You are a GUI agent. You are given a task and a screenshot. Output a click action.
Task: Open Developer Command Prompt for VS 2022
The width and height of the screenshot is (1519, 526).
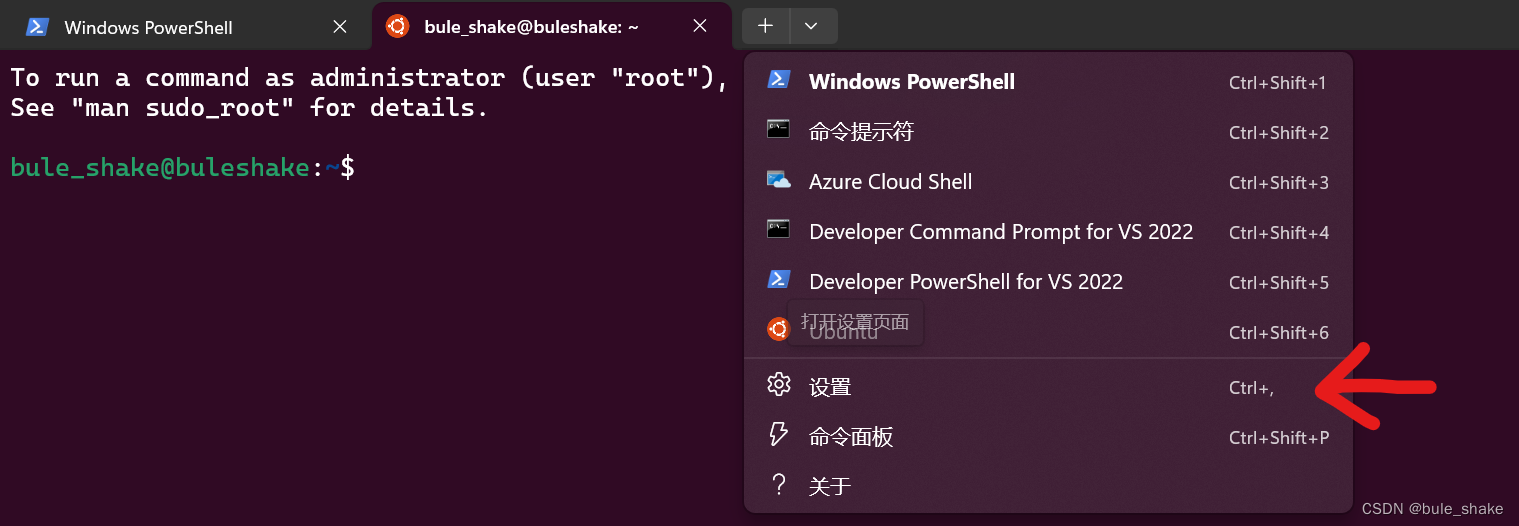(1048, 232)
